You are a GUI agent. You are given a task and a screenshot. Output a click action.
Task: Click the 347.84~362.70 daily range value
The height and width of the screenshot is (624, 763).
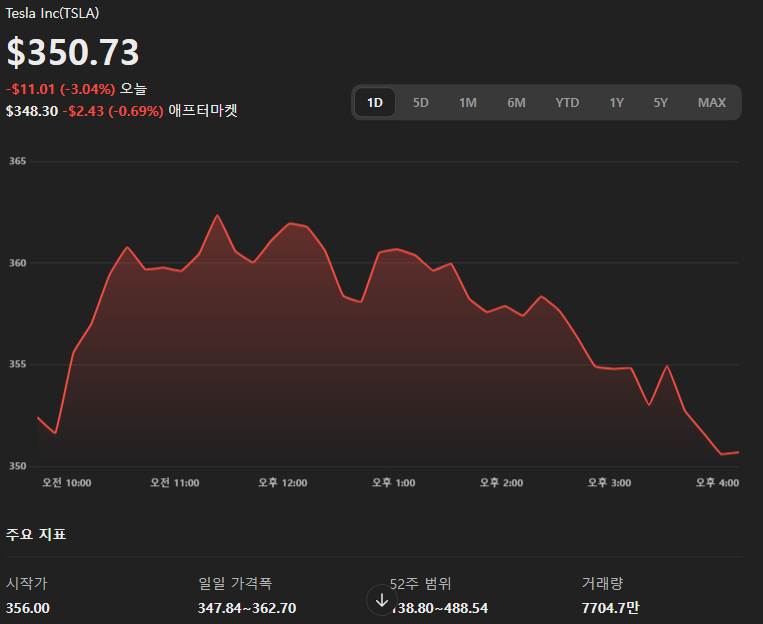pyautogui.click(x=247, y=608)
